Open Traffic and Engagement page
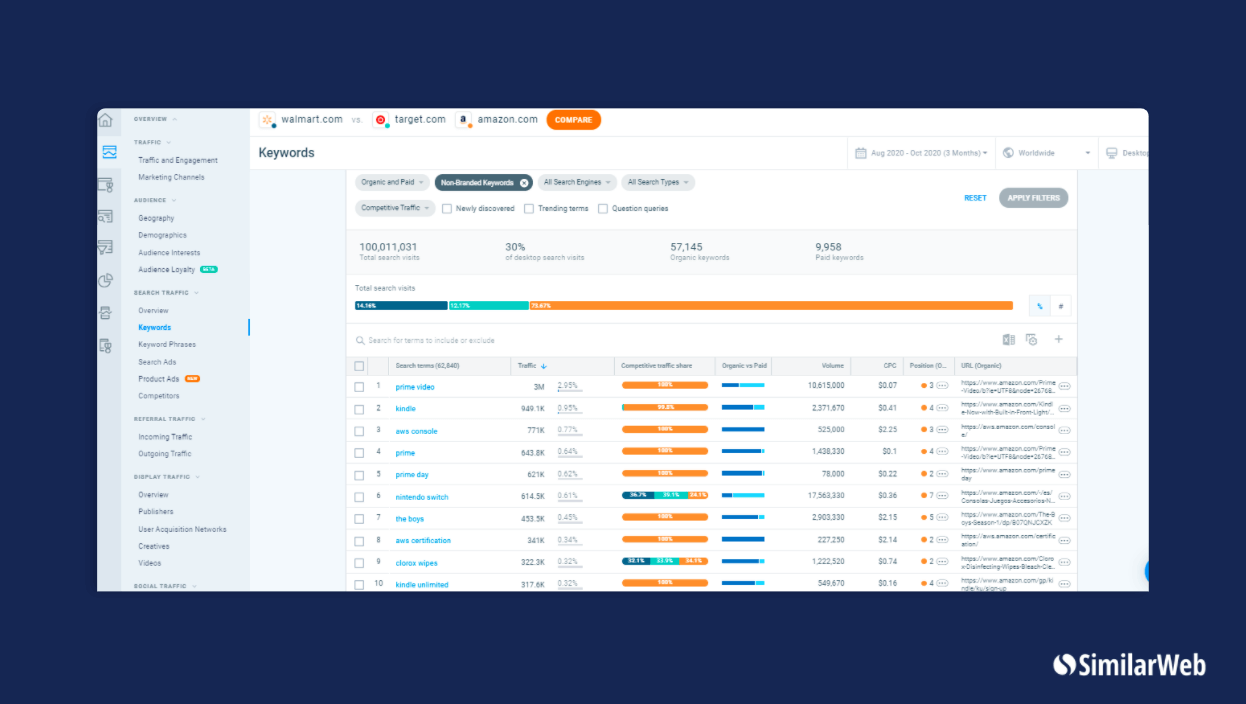Image resolution: width=1246 pixels, height=704 pixels. 177,160
